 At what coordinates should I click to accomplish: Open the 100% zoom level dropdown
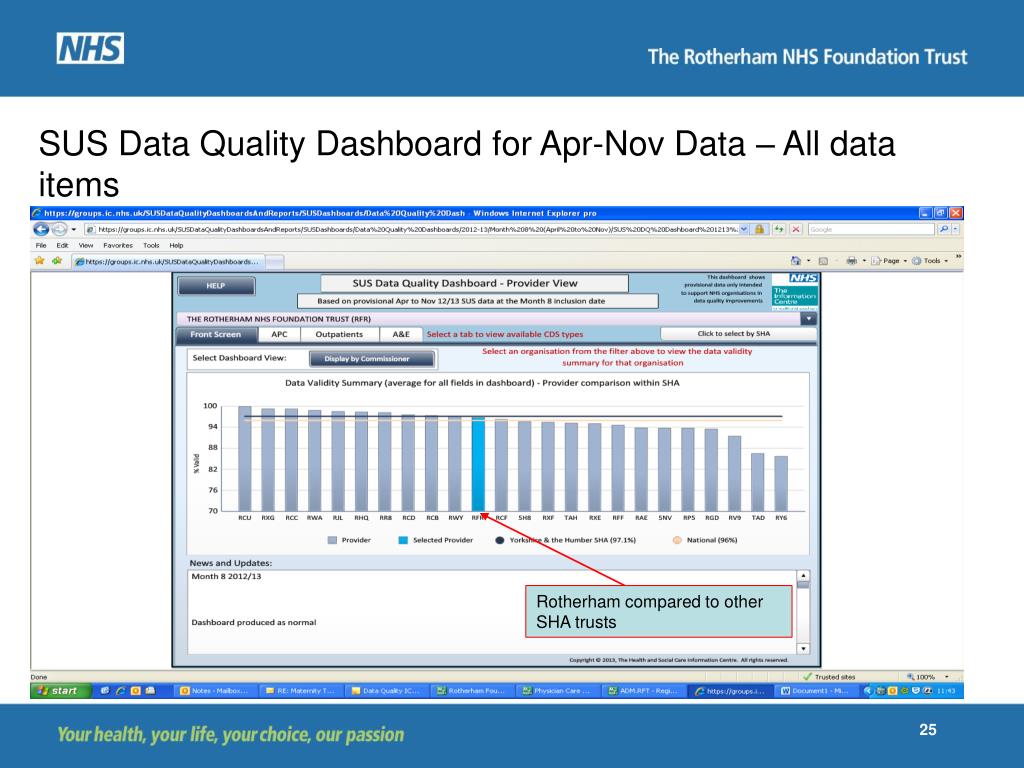point(947,677)
